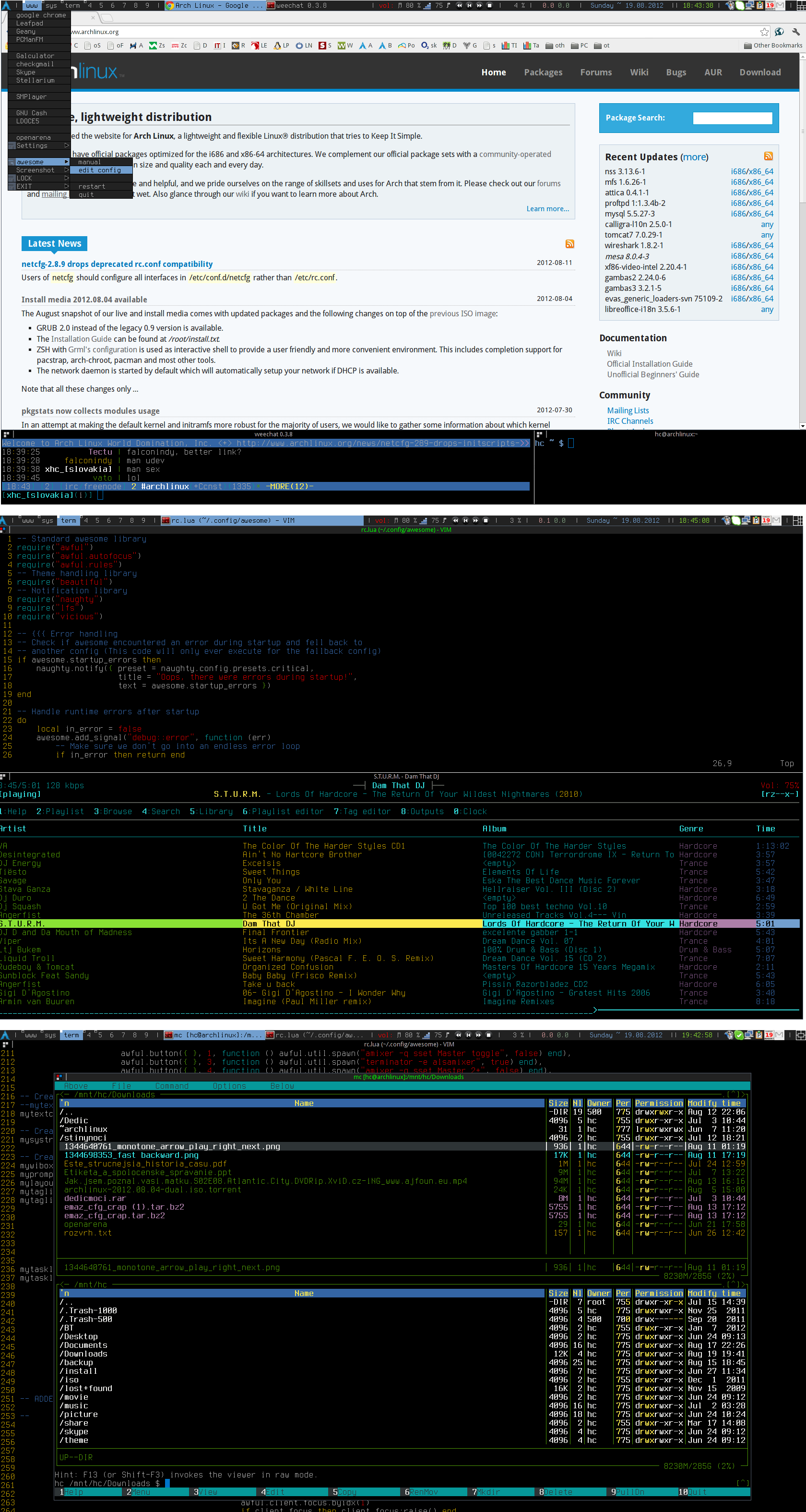
Task: Expand the EXIT submenu in the awesome menu
Action: [39, 187]
